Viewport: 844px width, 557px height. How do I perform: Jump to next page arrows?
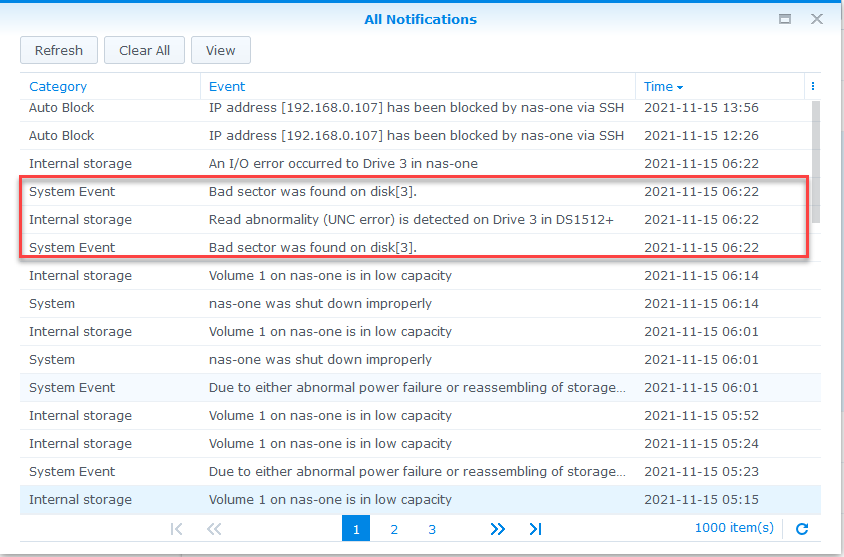[498, 529]
